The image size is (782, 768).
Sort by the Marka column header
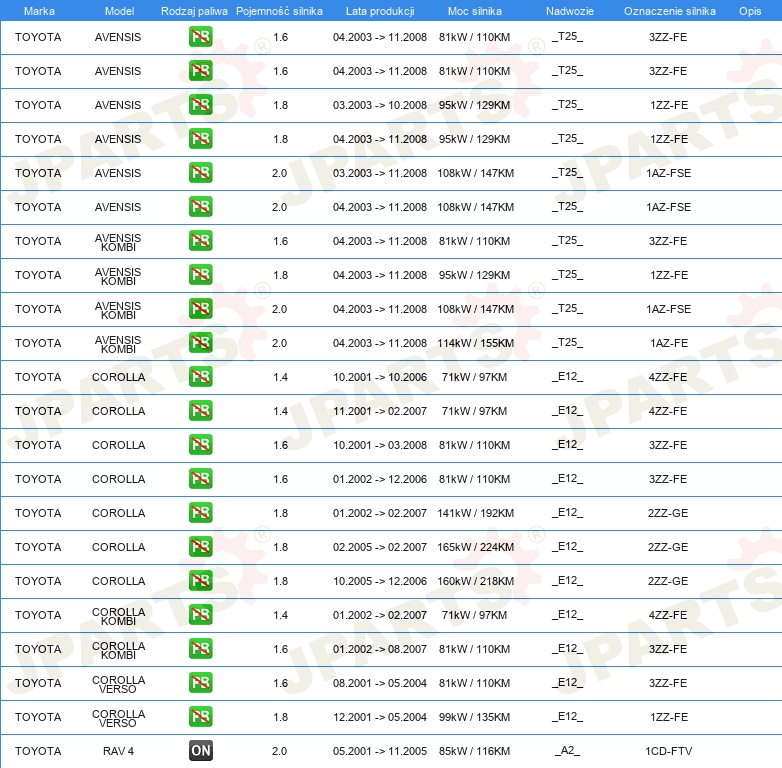point(39,11)
